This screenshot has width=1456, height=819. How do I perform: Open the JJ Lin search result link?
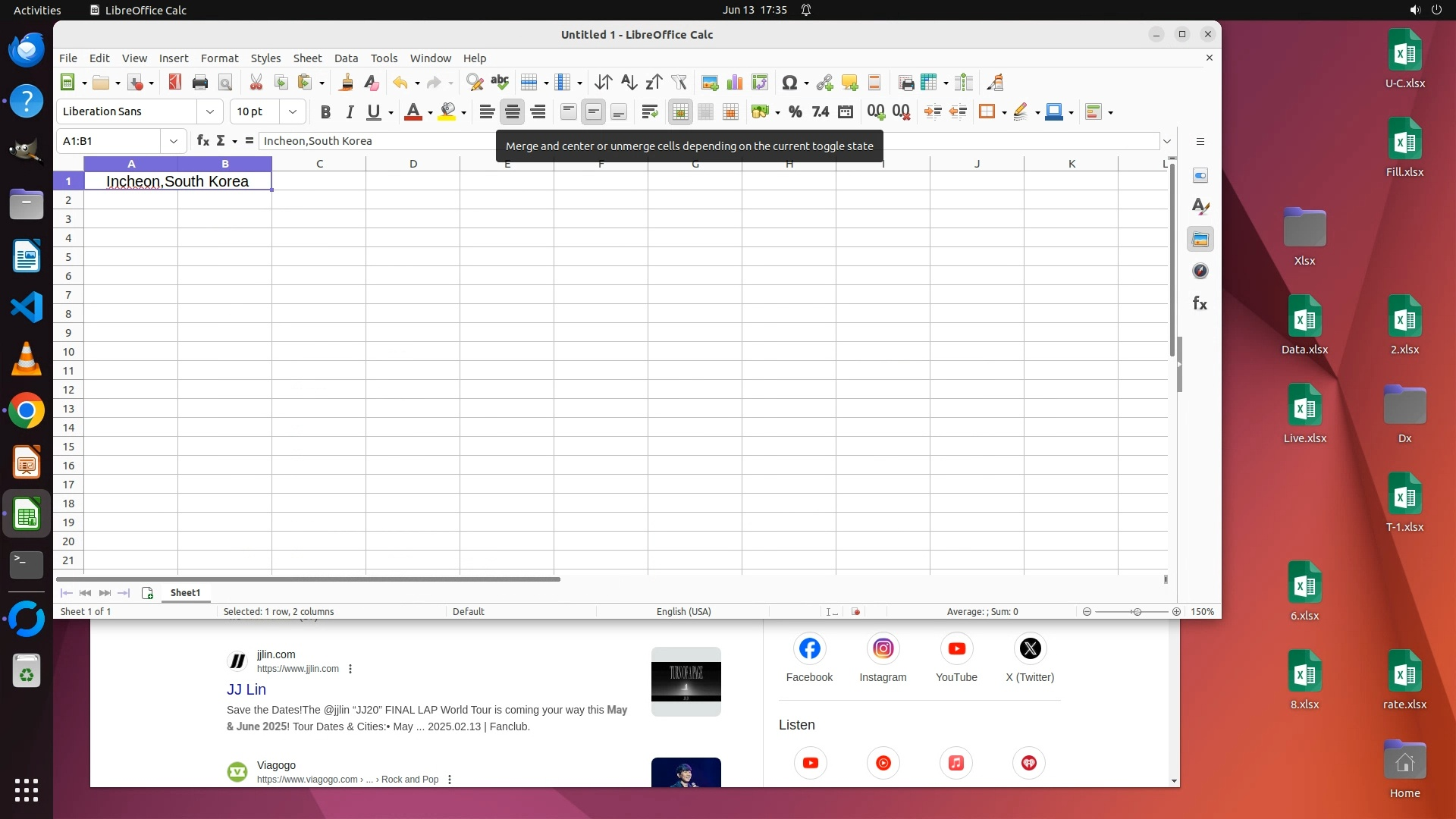(x=246, y=689)
